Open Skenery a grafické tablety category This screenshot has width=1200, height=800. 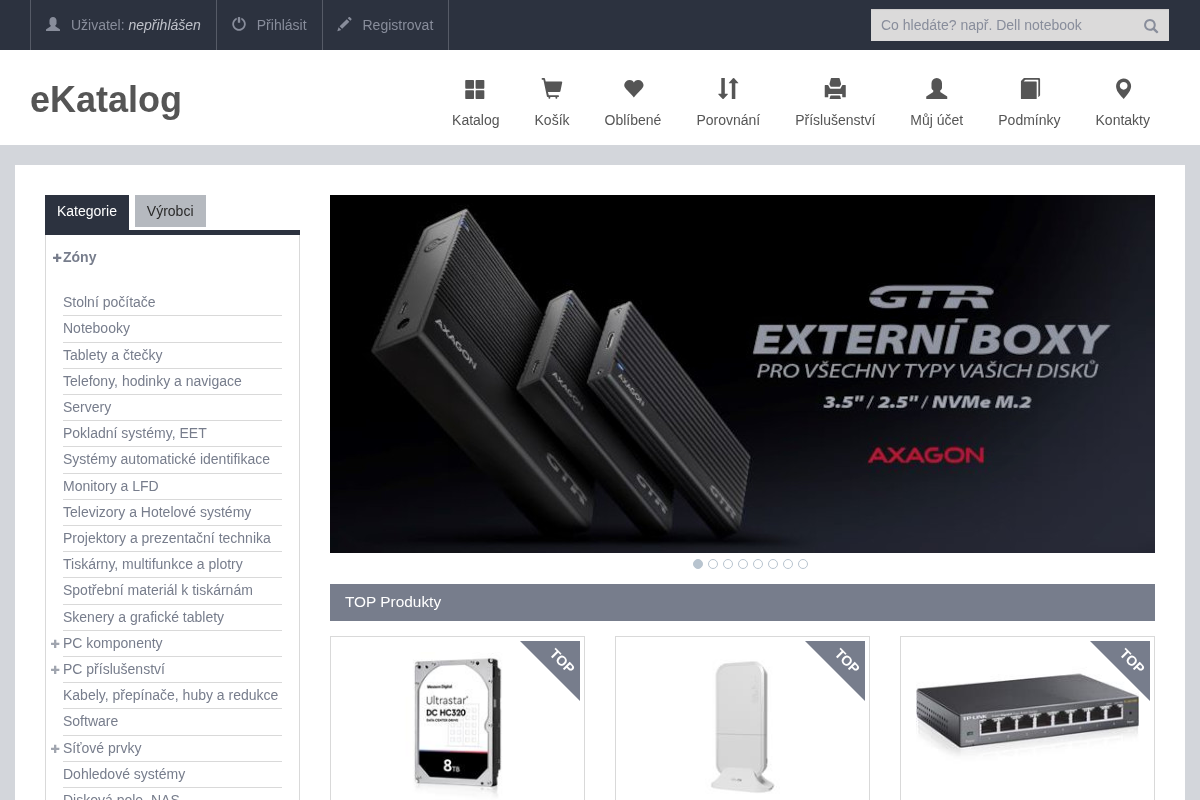tap(143, 617)
